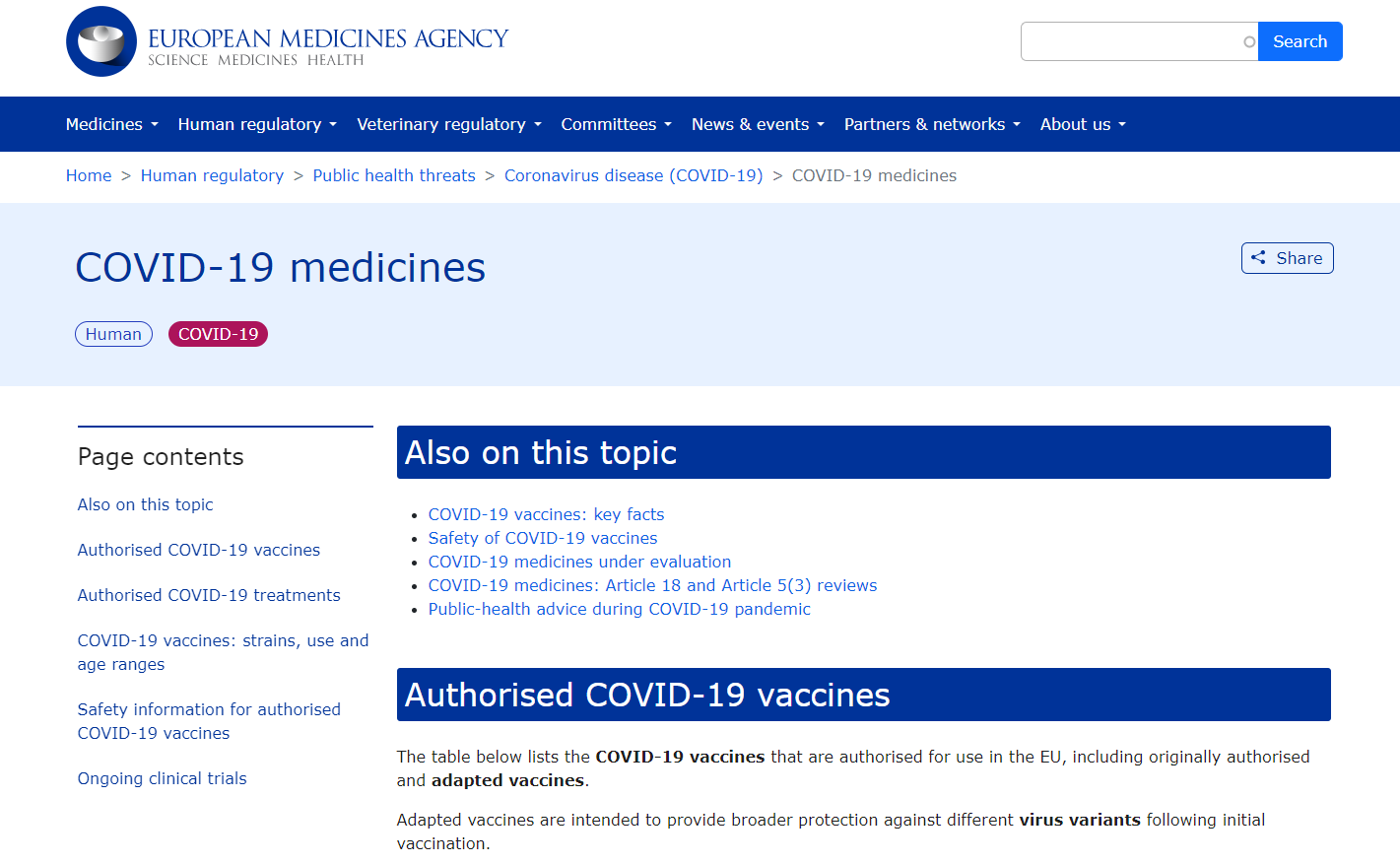Click the Authorised COVID-19 vaccines blue header
Screen dimensions: 1400x864
[x=864, y=695]
